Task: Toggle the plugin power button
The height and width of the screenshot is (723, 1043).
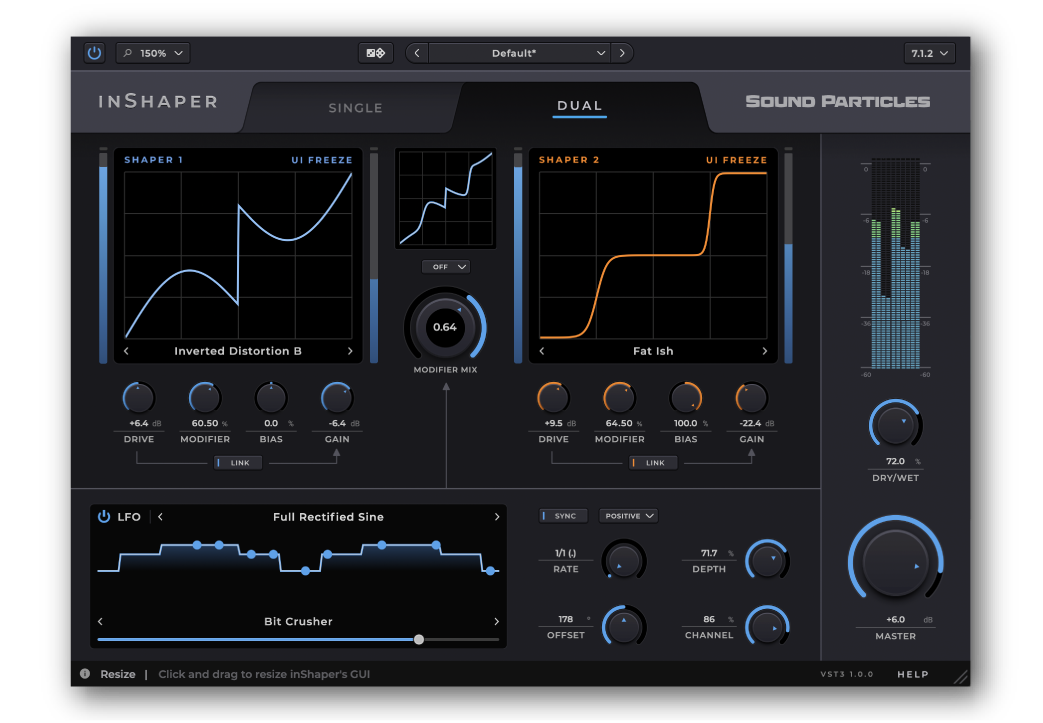Action: coord(94,53)
